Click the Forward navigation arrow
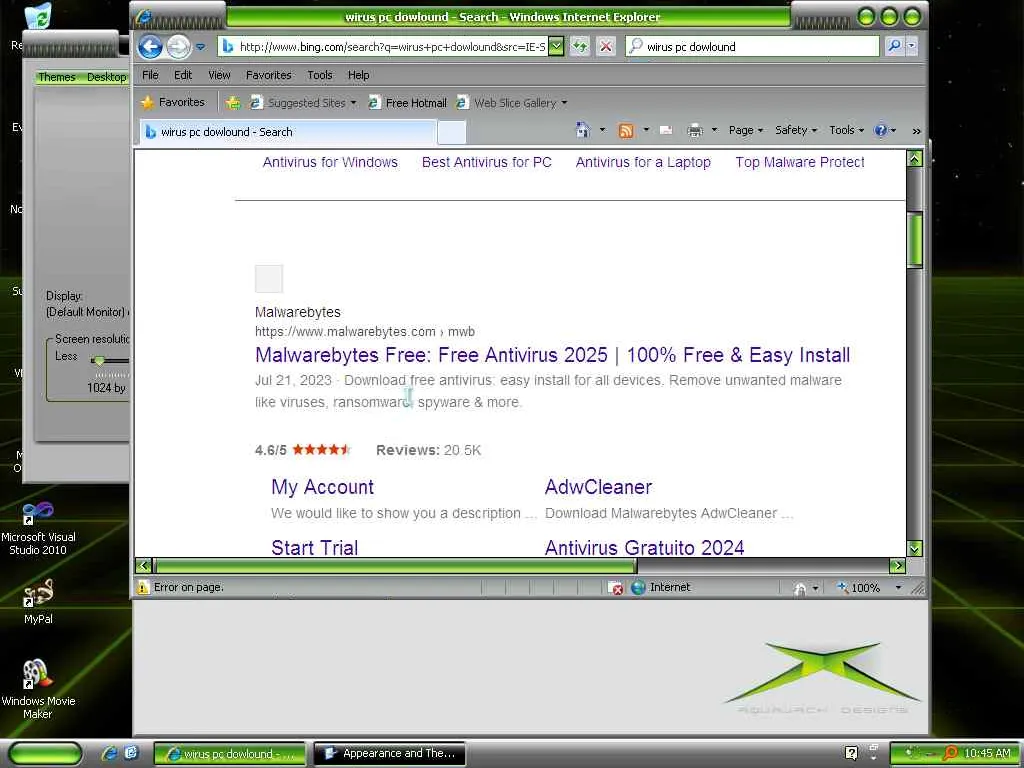The width and height of the screenshot is (1024, 768). click(x=178, y=46)
